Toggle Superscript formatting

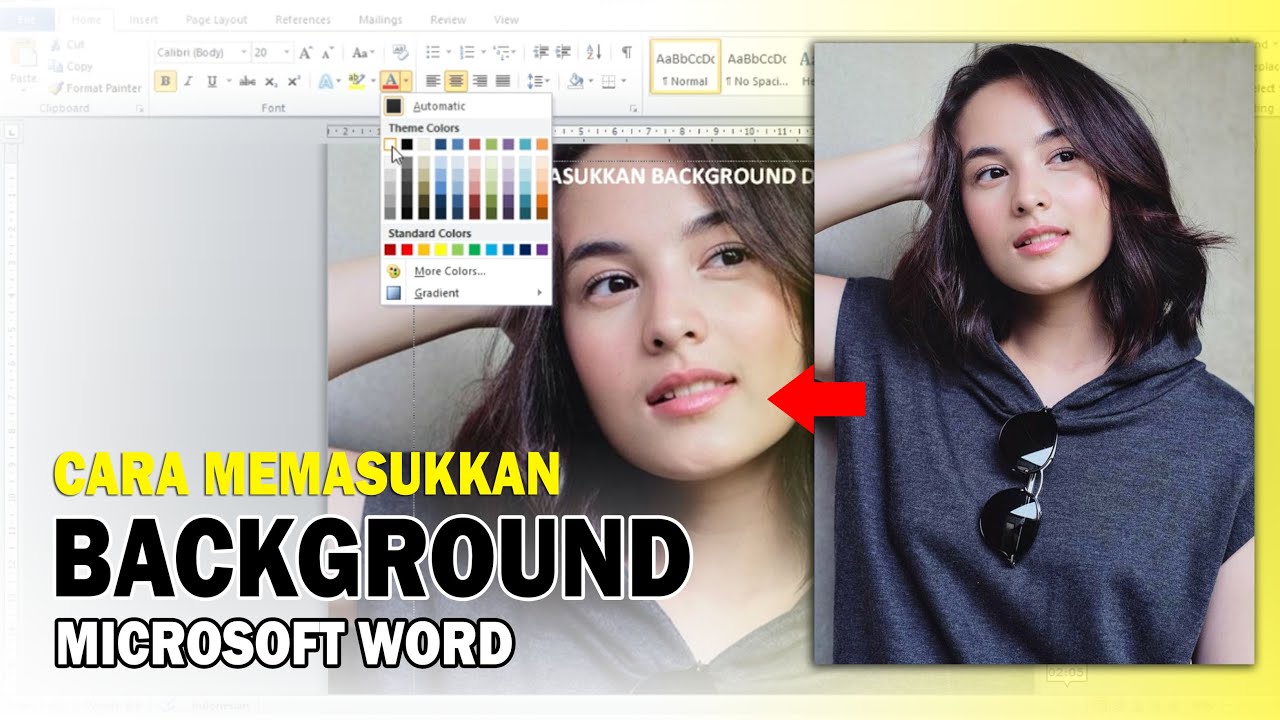(x=293, y=81)
